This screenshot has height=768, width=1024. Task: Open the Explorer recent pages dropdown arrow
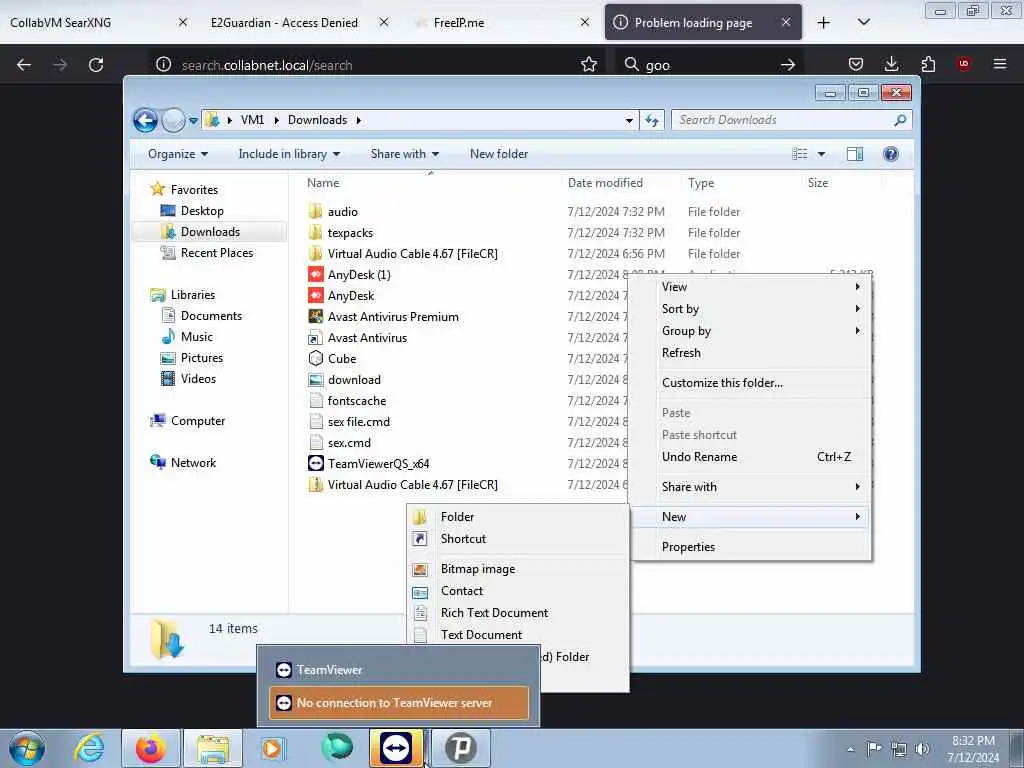193,121
